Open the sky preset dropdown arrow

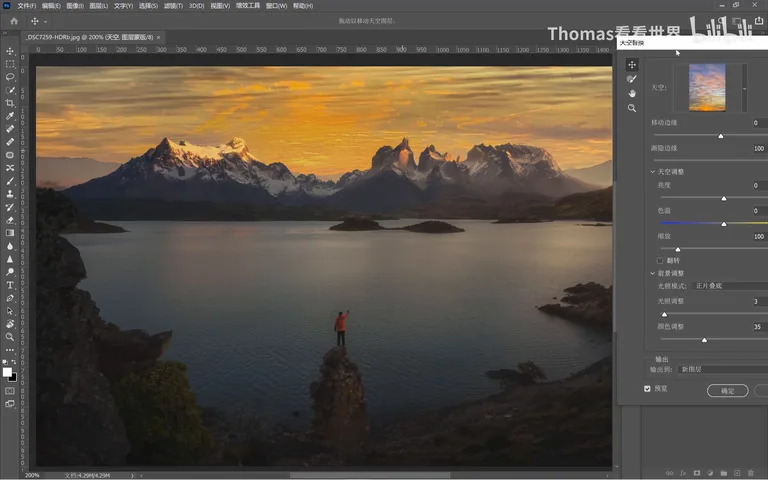point(744,88)
